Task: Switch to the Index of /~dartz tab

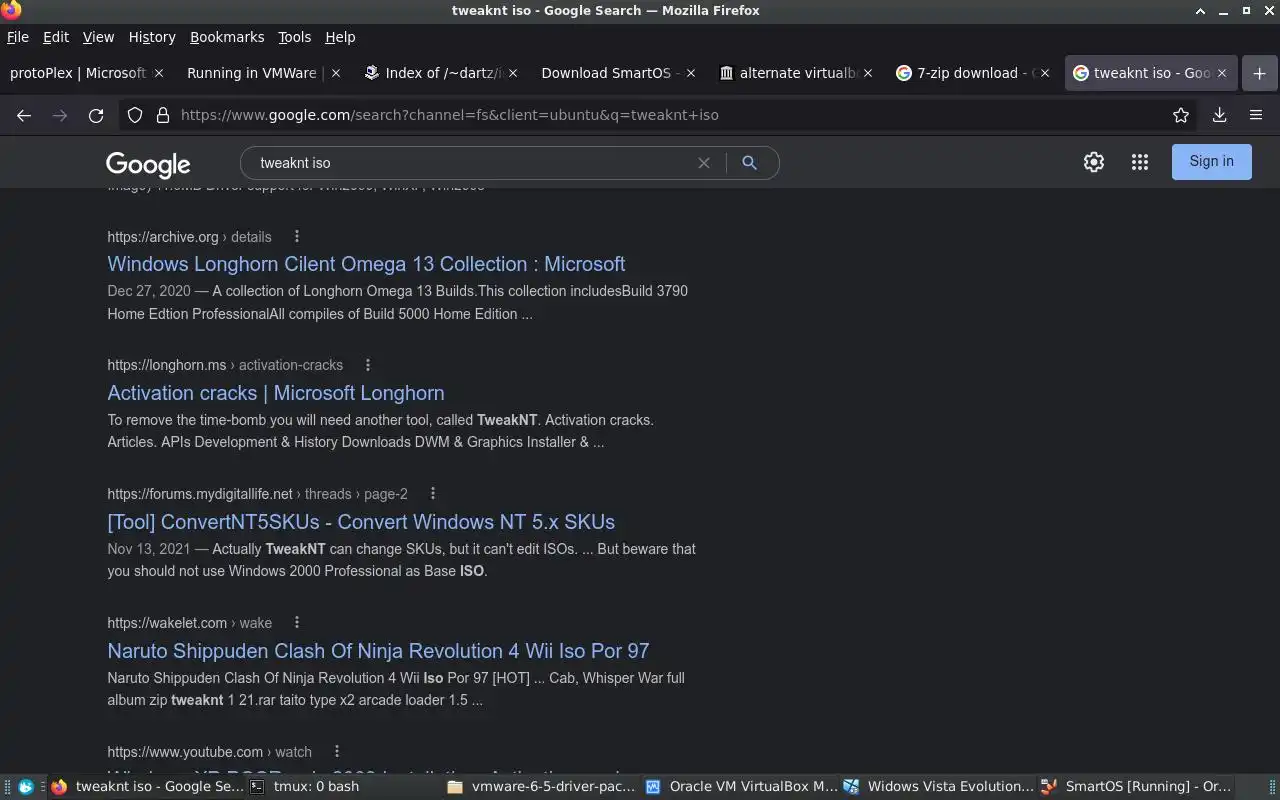Action: tap(440, 73)
